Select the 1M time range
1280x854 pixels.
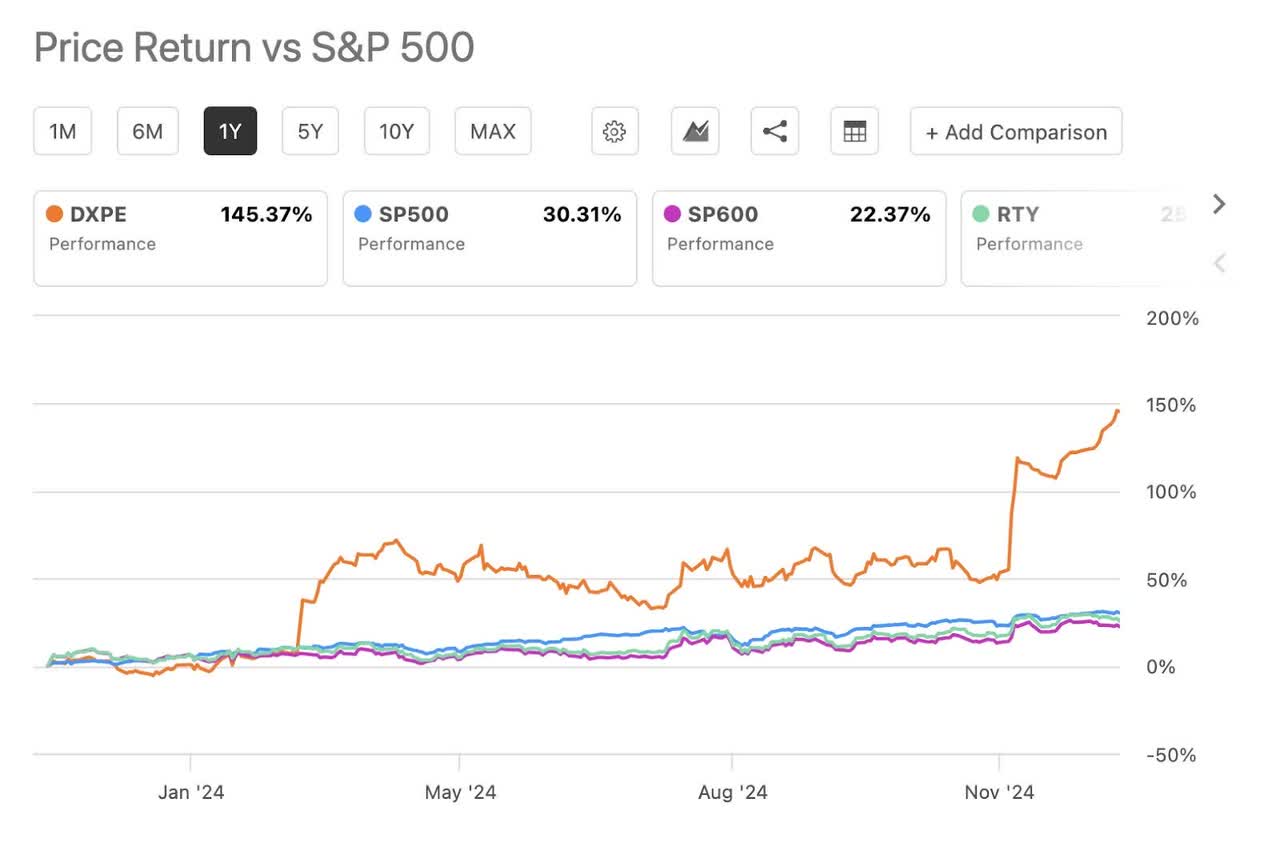click(63, 132)
